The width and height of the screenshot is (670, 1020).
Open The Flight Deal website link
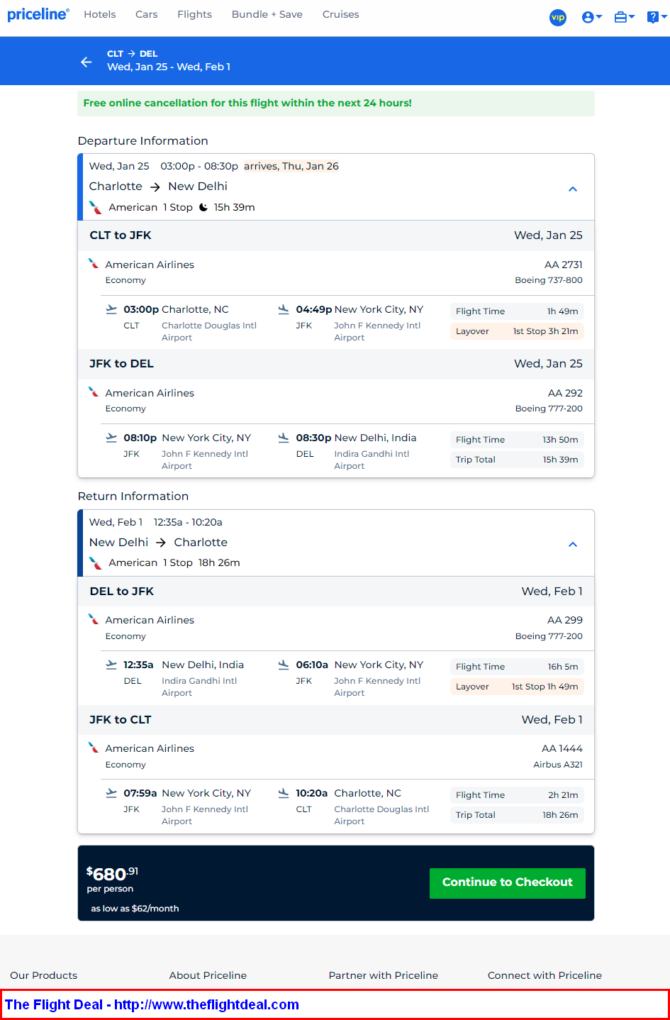click(x=152, y=1004)
